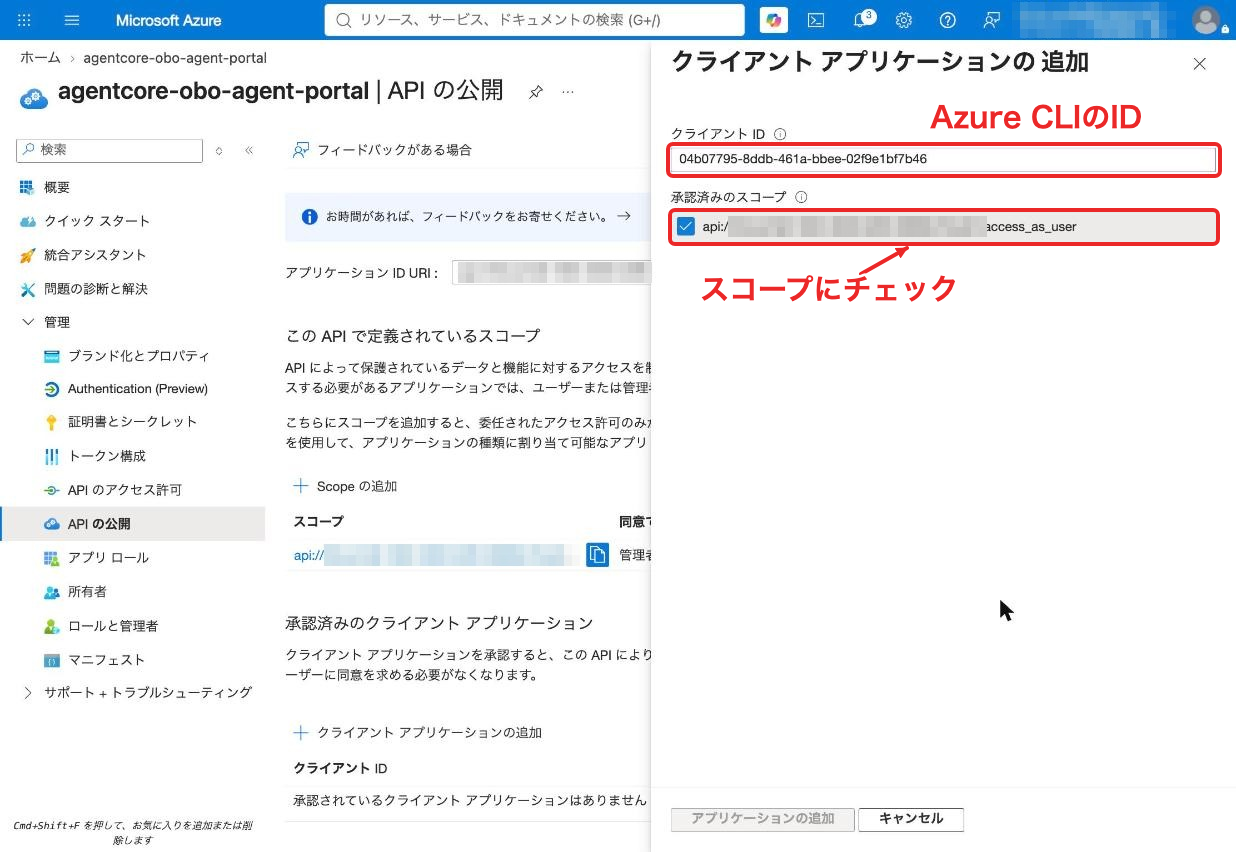Close the クライアント アプリケーションの追加 panel
The height and width of the screenshot is (852, 1236).
click(x=1200, y=64)
